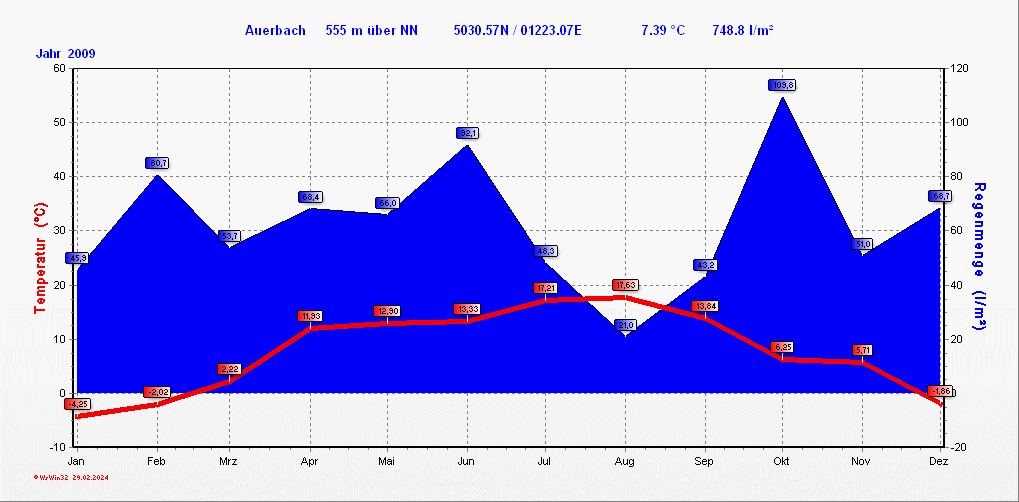Click the January temperature label -4,25
Image resolution: width=1019 pixels, height=502 pixels.
click(77, 404)
